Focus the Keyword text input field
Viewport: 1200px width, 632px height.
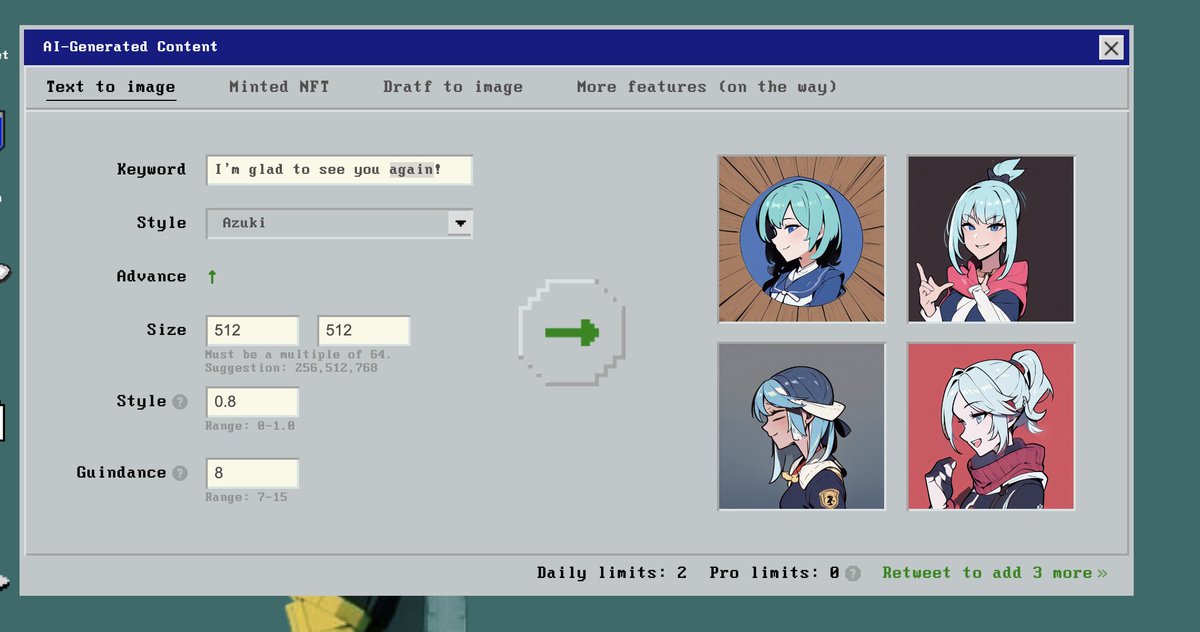click(x=339, y=170)
